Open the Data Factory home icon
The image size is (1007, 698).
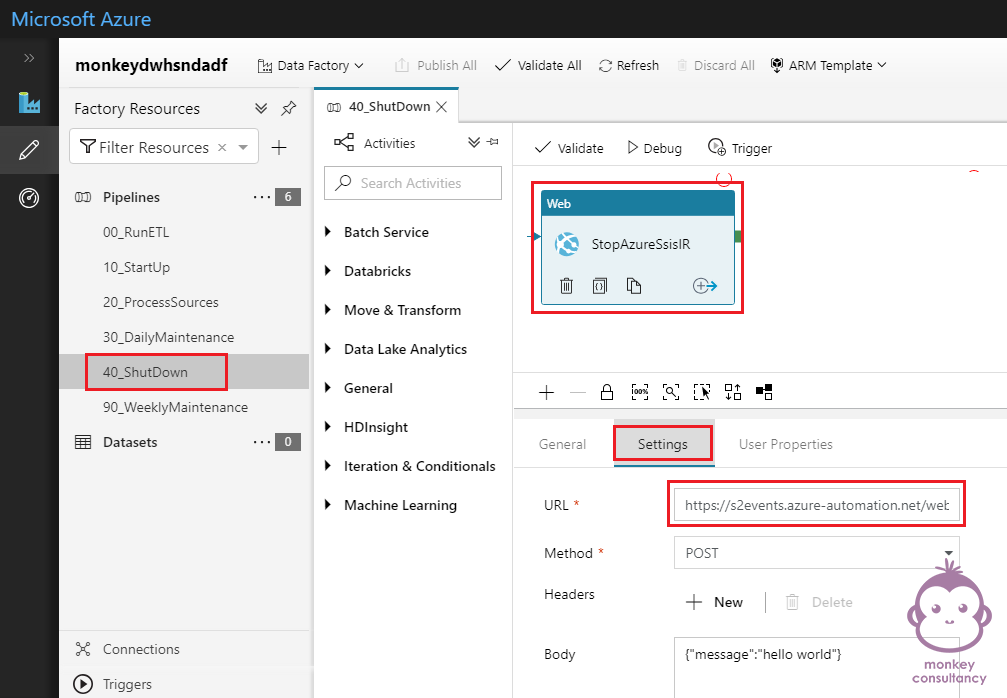(29, 102)
